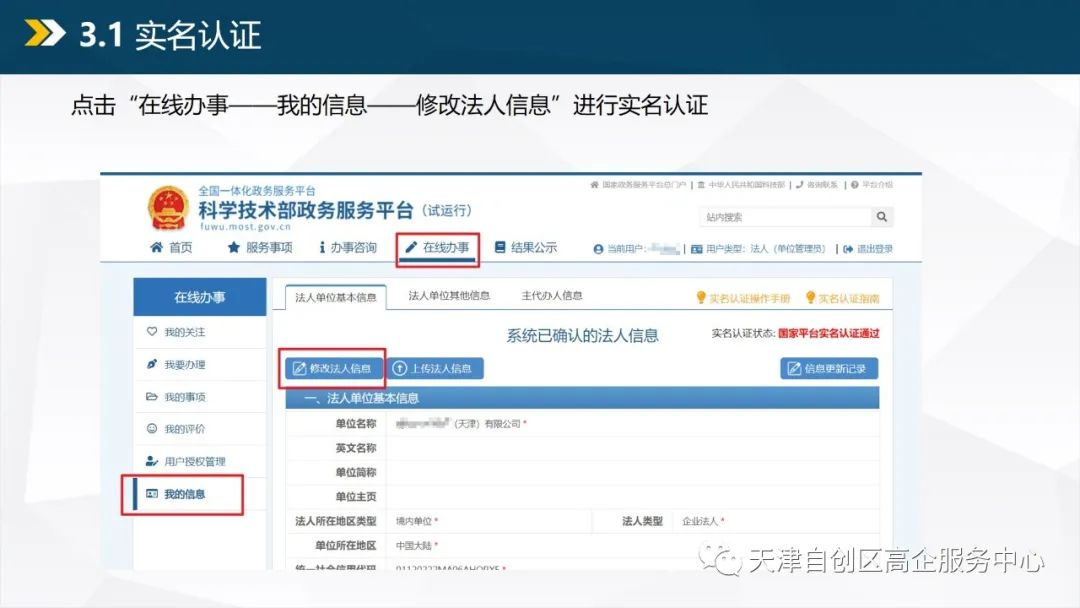Image resolution: width=1080 pixels, height=608 pixels.
Task: Open 咨询联系 link
Action: (x=822, y=185)
